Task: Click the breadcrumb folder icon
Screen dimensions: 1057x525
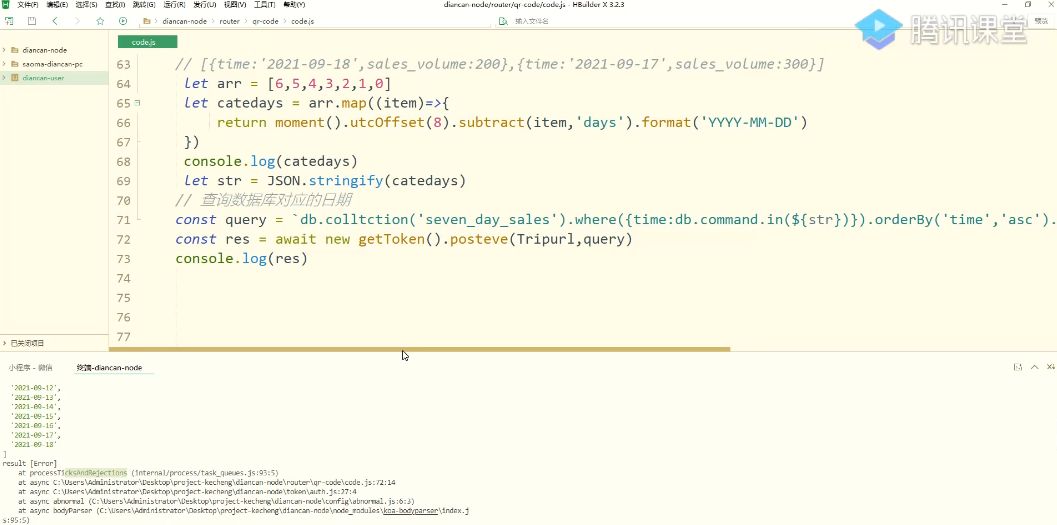Action: point(147,21)
